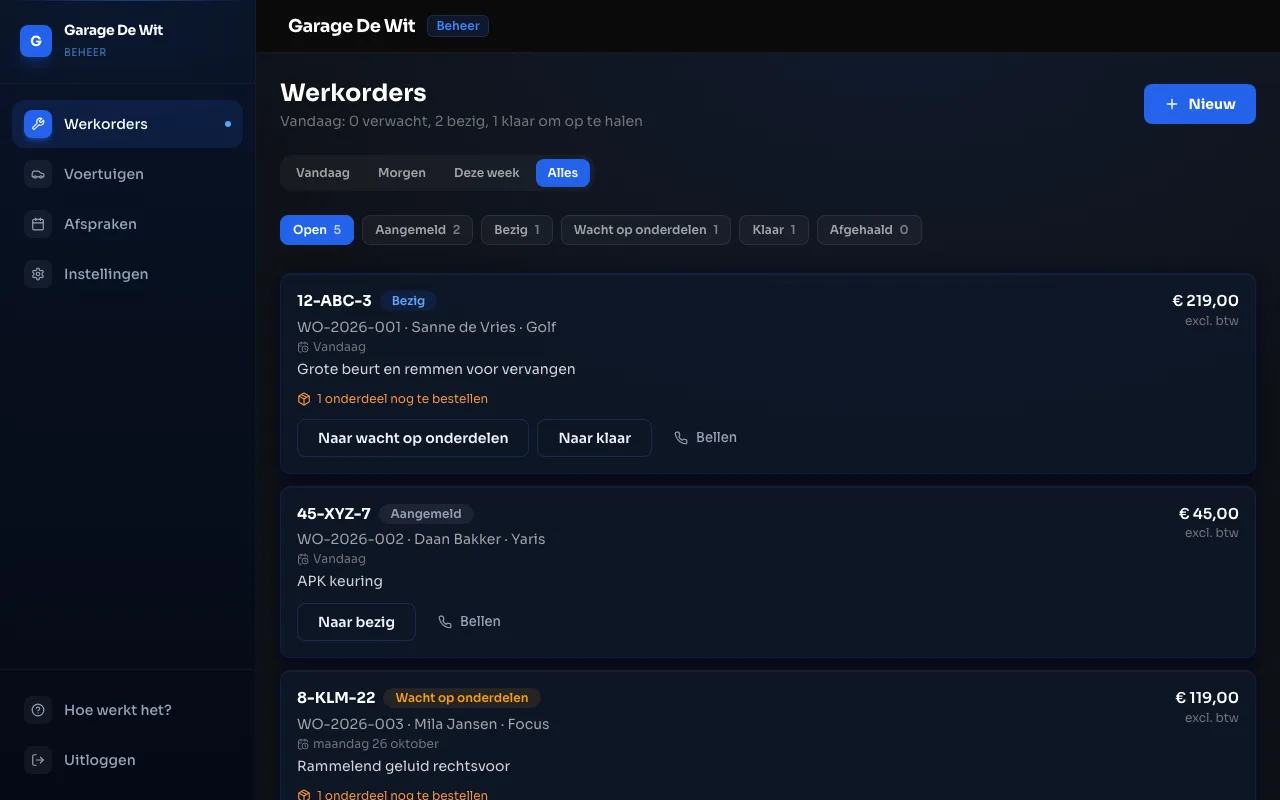Image resolution: width=1280 pixels, height=800 pixels.
Task: Switch to the Vandaag tab
Action: (323, 173)
